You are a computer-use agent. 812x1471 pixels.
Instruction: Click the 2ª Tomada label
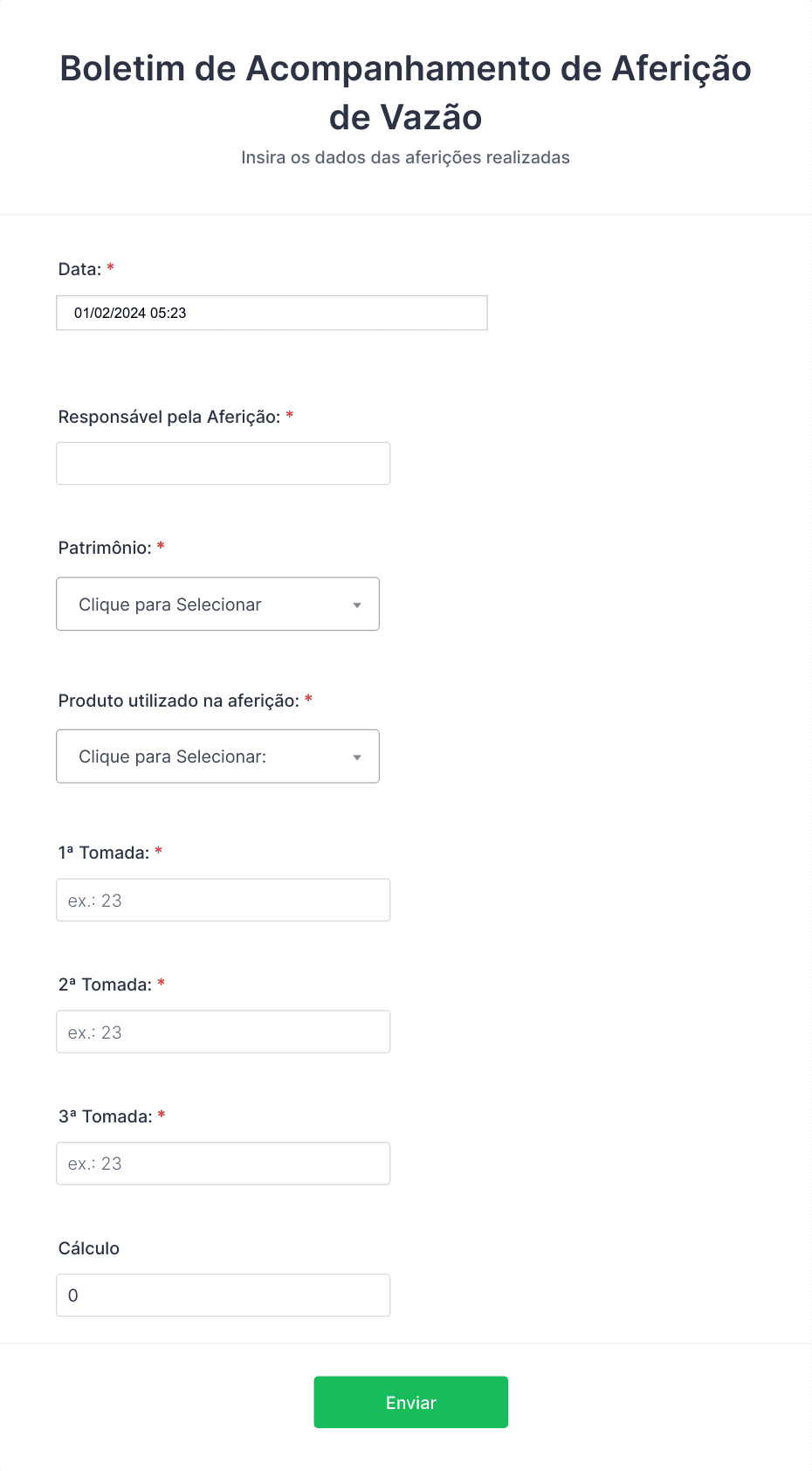105,984
